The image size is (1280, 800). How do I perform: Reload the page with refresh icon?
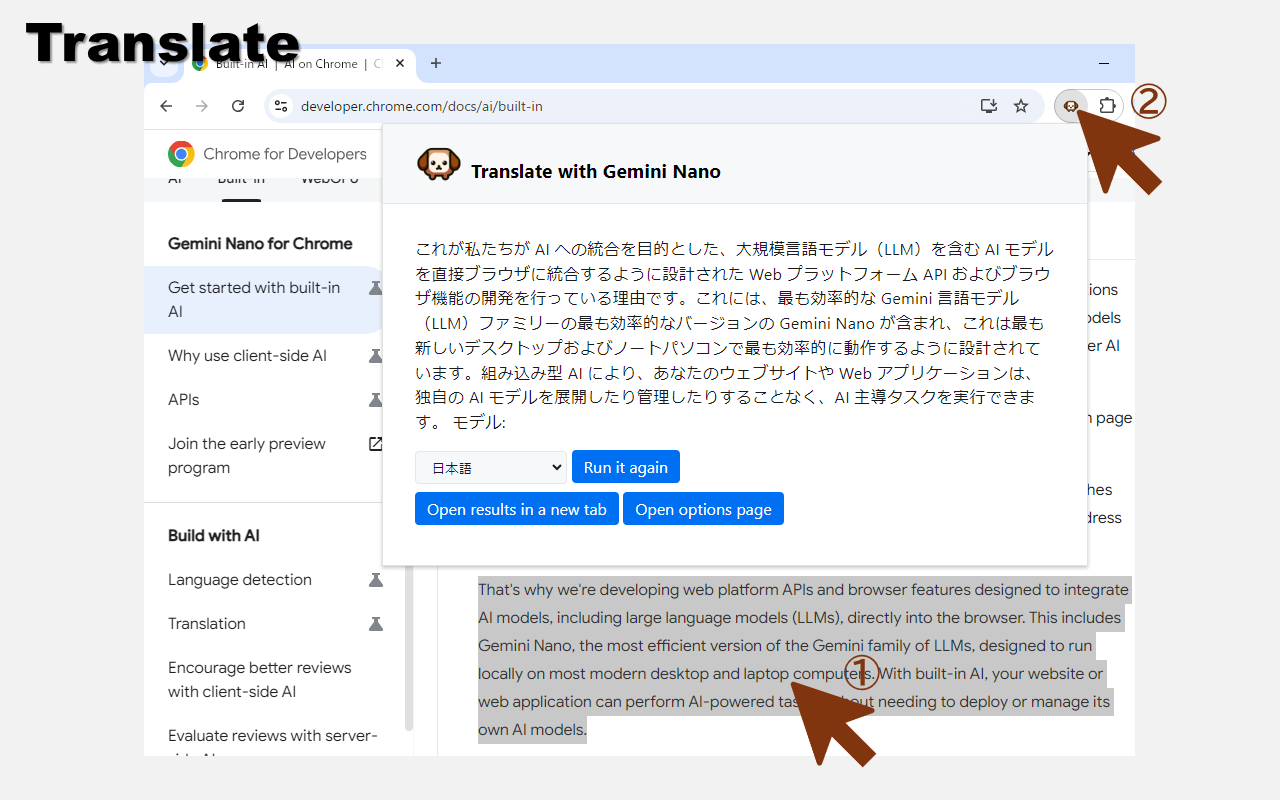coord(238,106)
